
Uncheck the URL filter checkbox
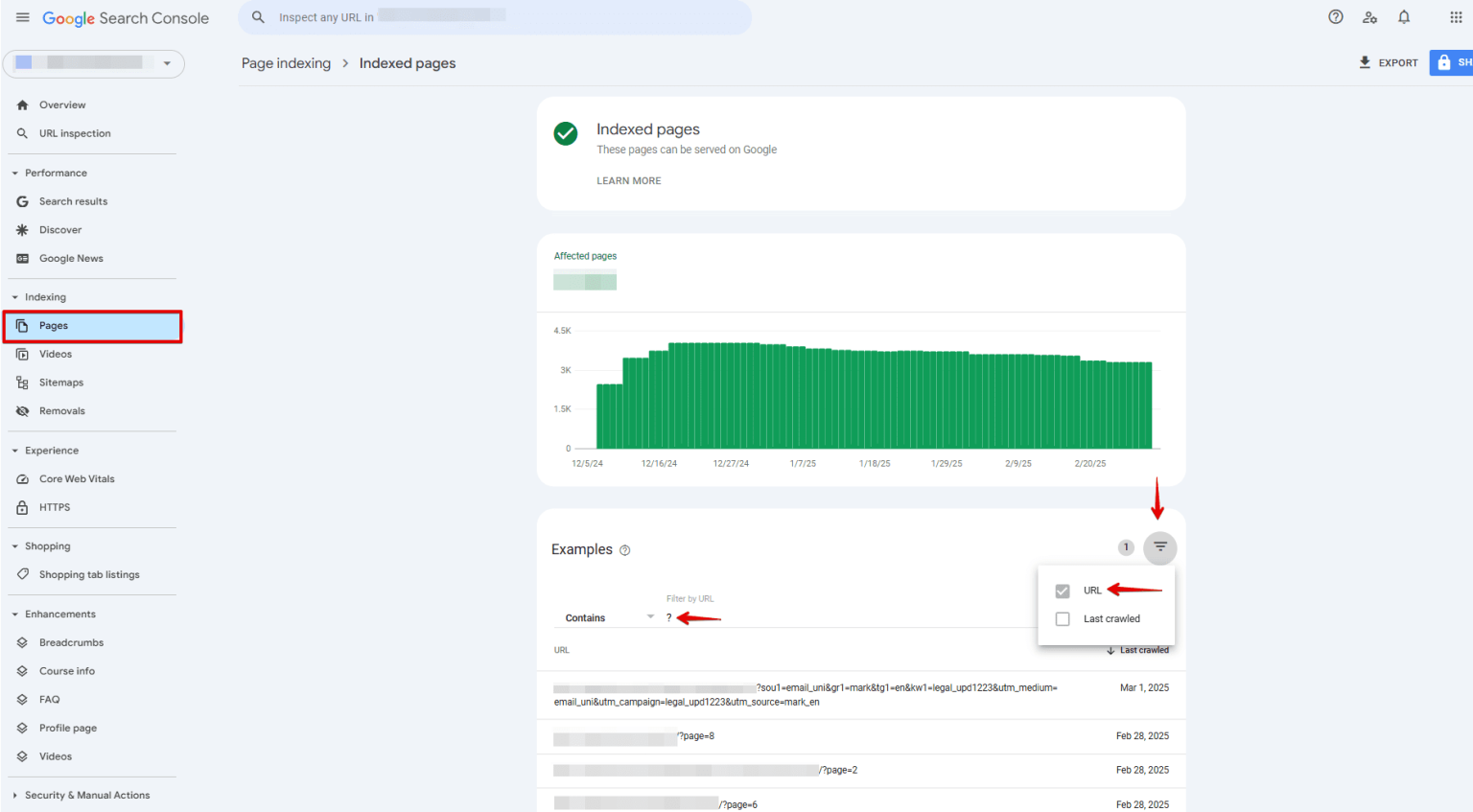pos(1063,591)
